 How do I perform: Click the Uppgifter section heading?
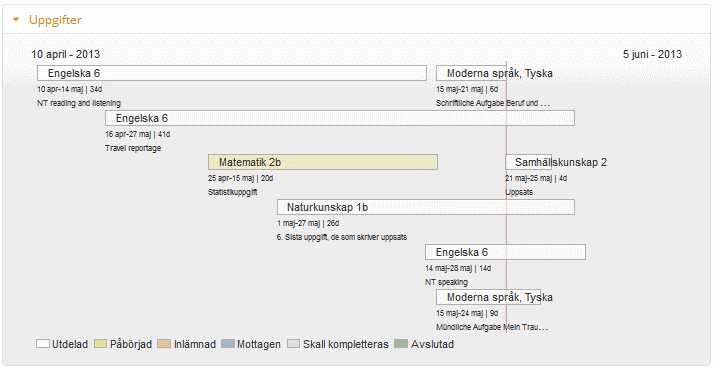coord(55,20)
